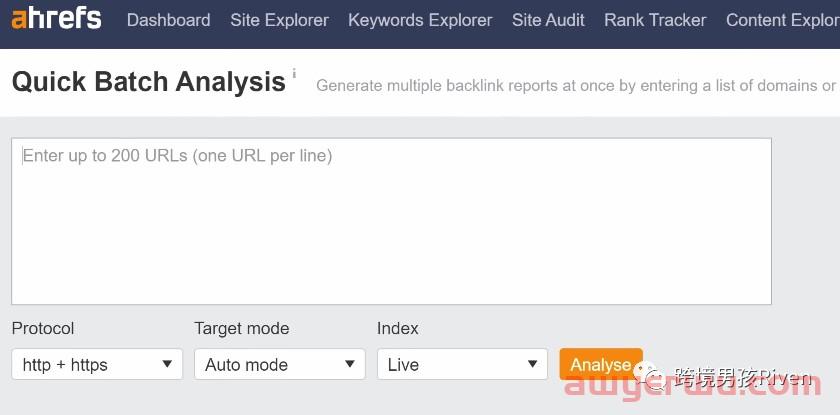Click the info icon beside Quick Batch Analysis
Screen dimensions: 840x415
coord(294,73)
